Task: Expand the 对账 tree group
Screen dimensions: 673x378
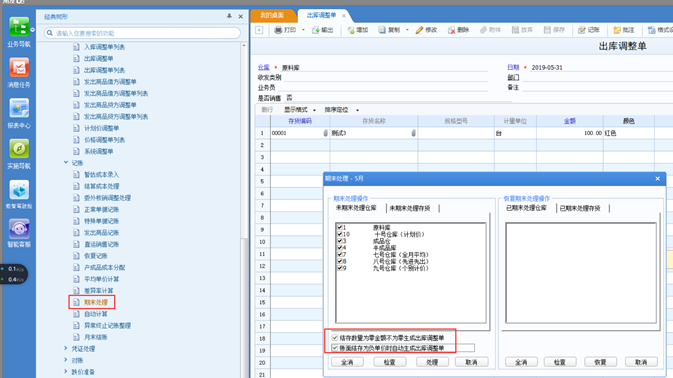Action: 66,360
